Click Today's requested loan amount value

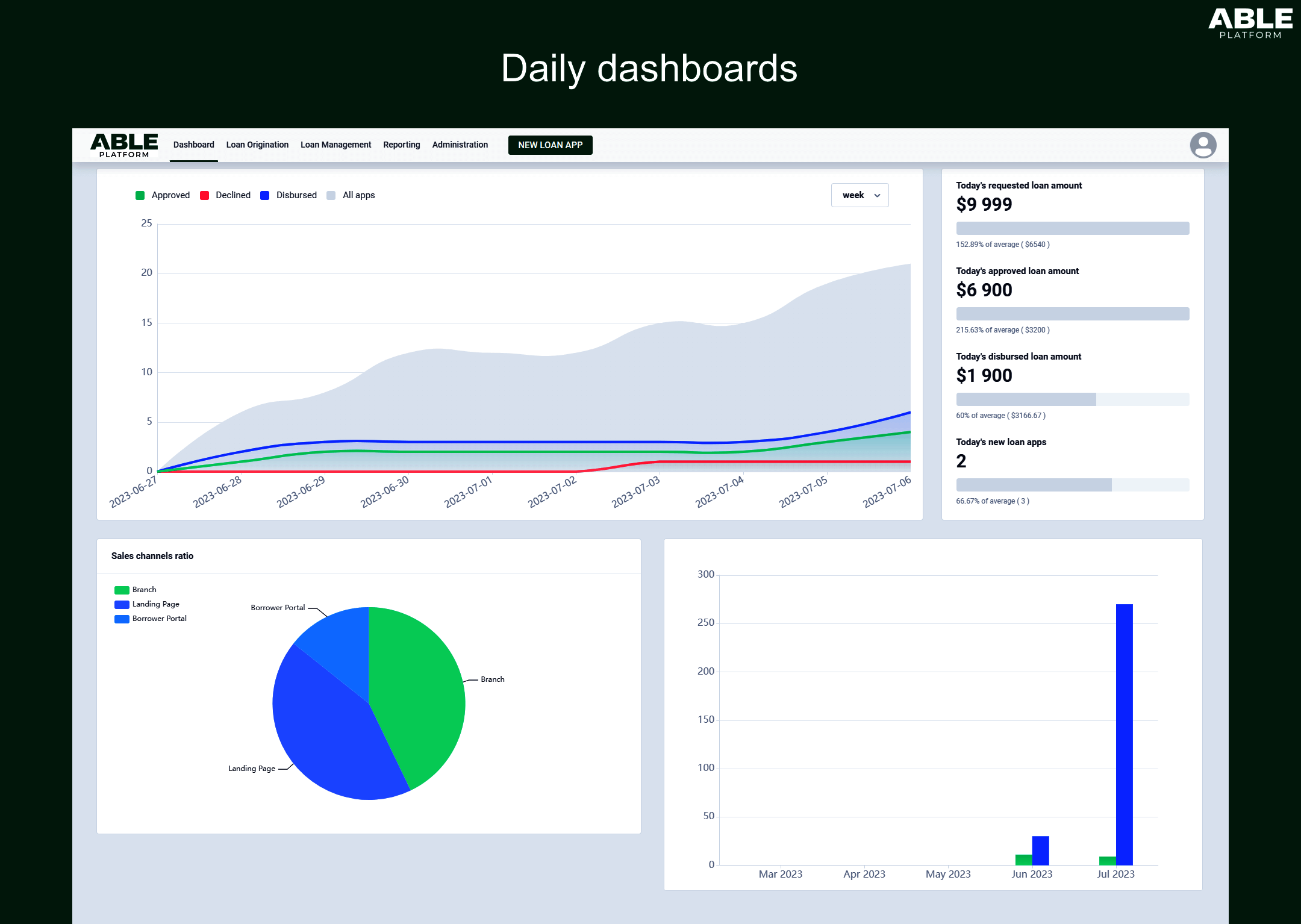[x=984, y=205]
